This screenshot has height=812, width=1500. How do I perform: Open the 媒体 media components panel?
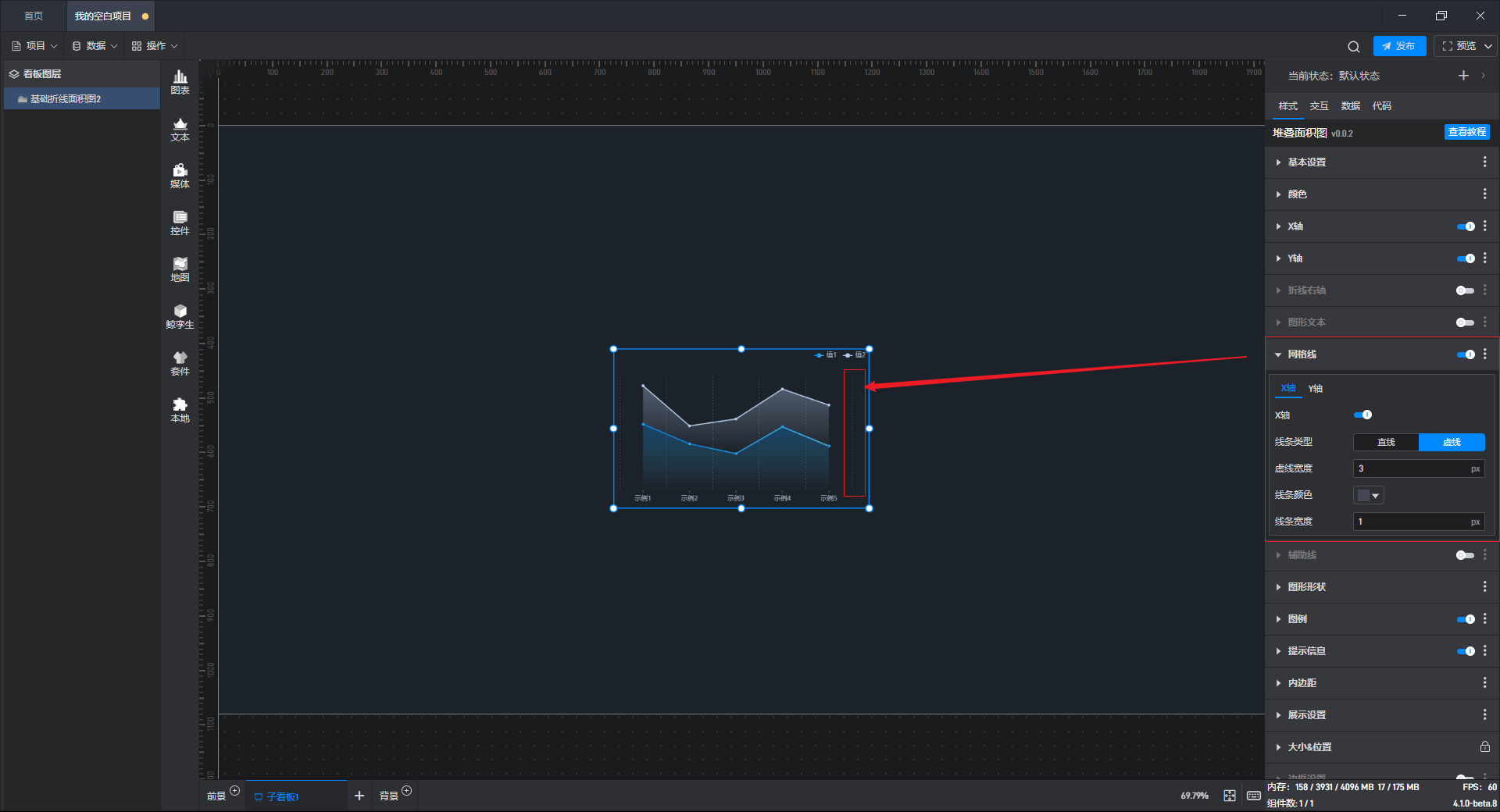point(180,176)
